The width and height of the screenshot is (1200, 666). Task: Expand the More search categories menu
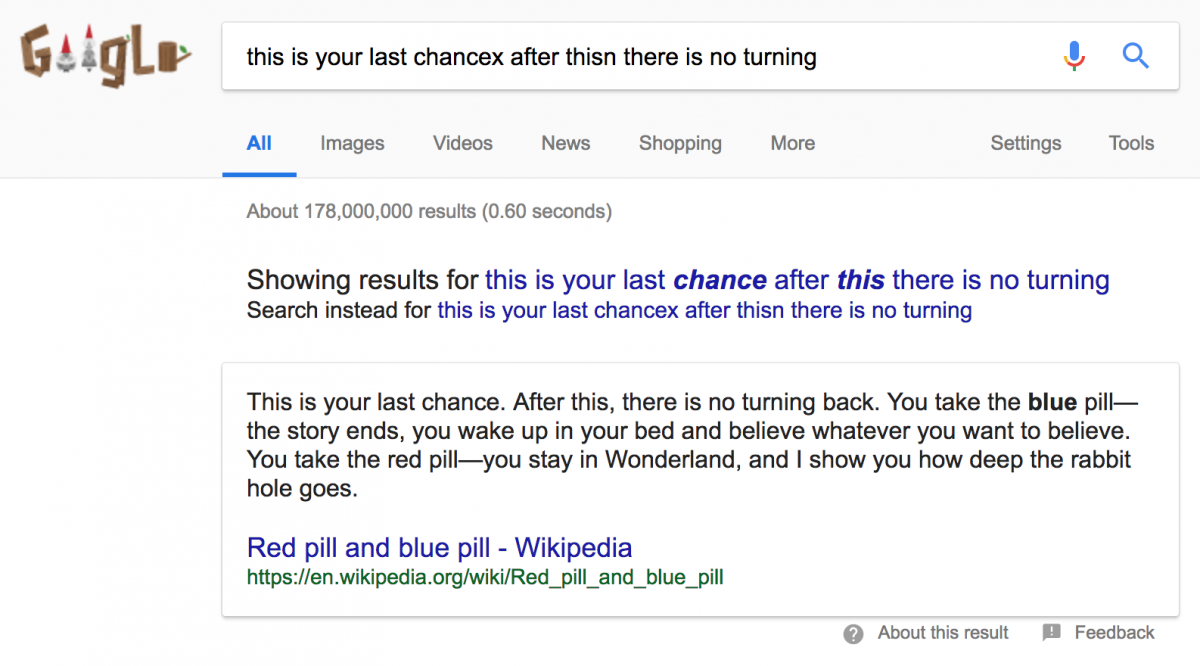point(793,143)
